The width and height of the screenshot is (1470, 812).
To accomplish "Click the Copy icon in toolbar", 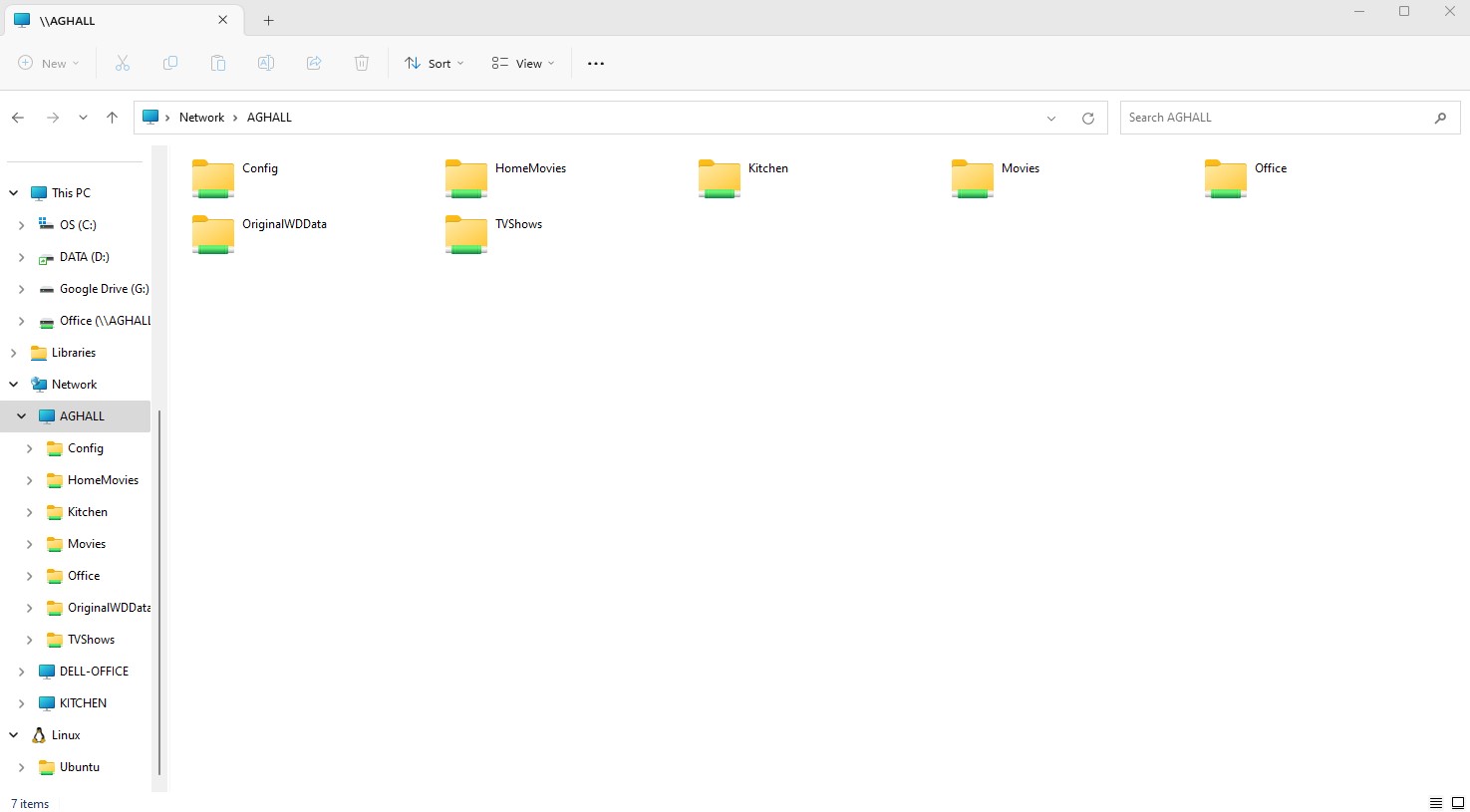I will pos(170,63).
